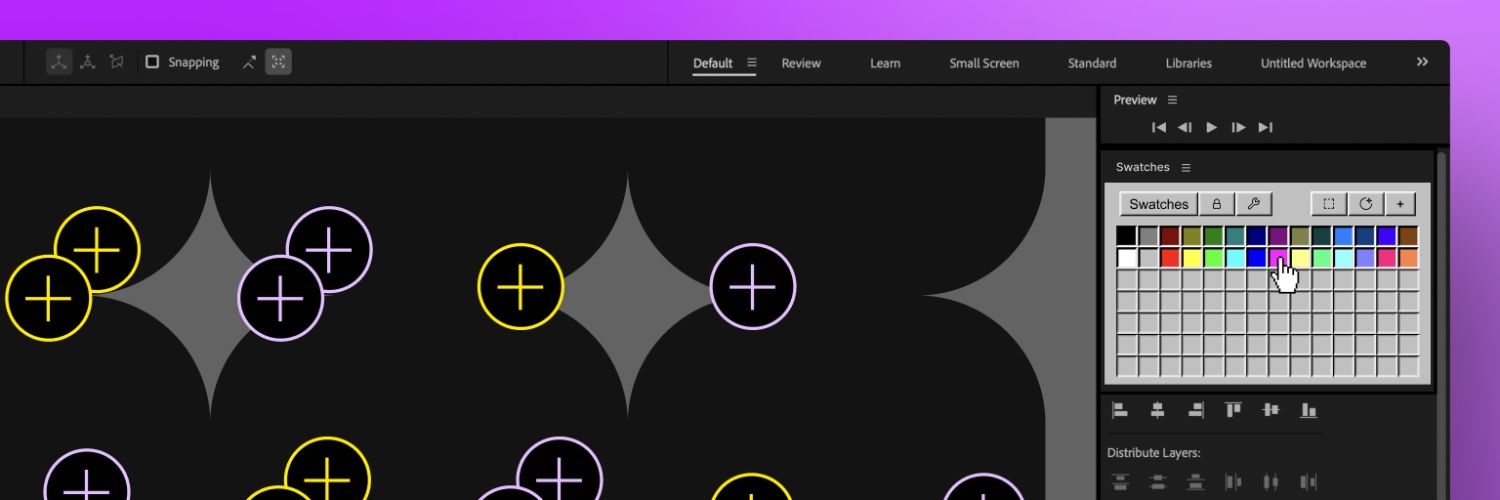Add a new swatch with plus button
This screenshot has height=500, width=1500.
[1400, 204]
